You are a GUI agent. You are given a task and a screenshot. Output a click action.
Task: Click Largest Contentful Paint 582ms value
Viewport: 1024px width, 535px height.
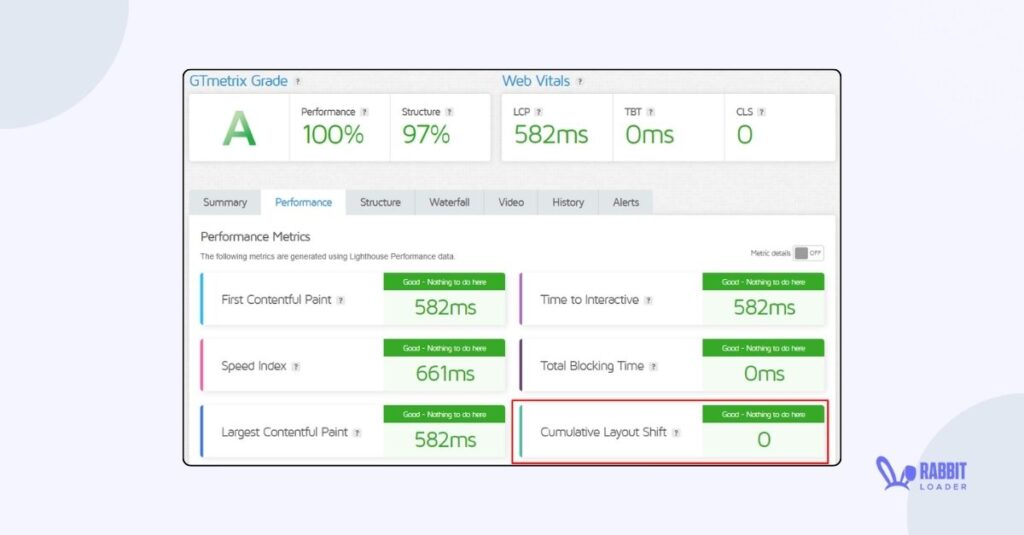coord(445,440)
